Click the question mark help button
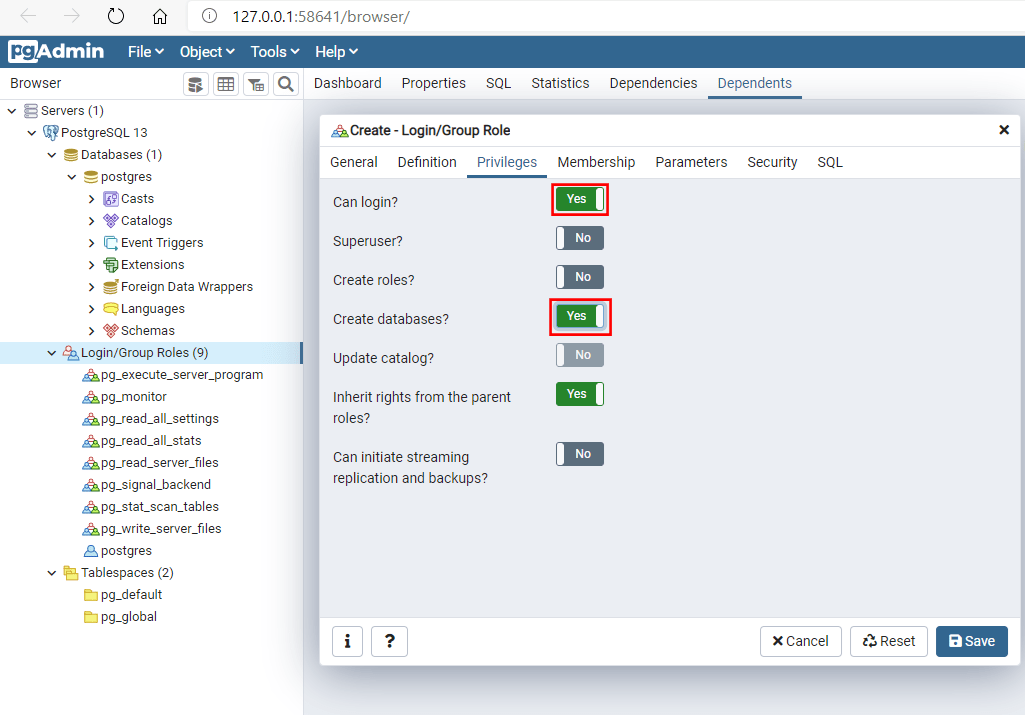Image resolution: width=1025 pixels, height=715 pixels. [389, 641]
